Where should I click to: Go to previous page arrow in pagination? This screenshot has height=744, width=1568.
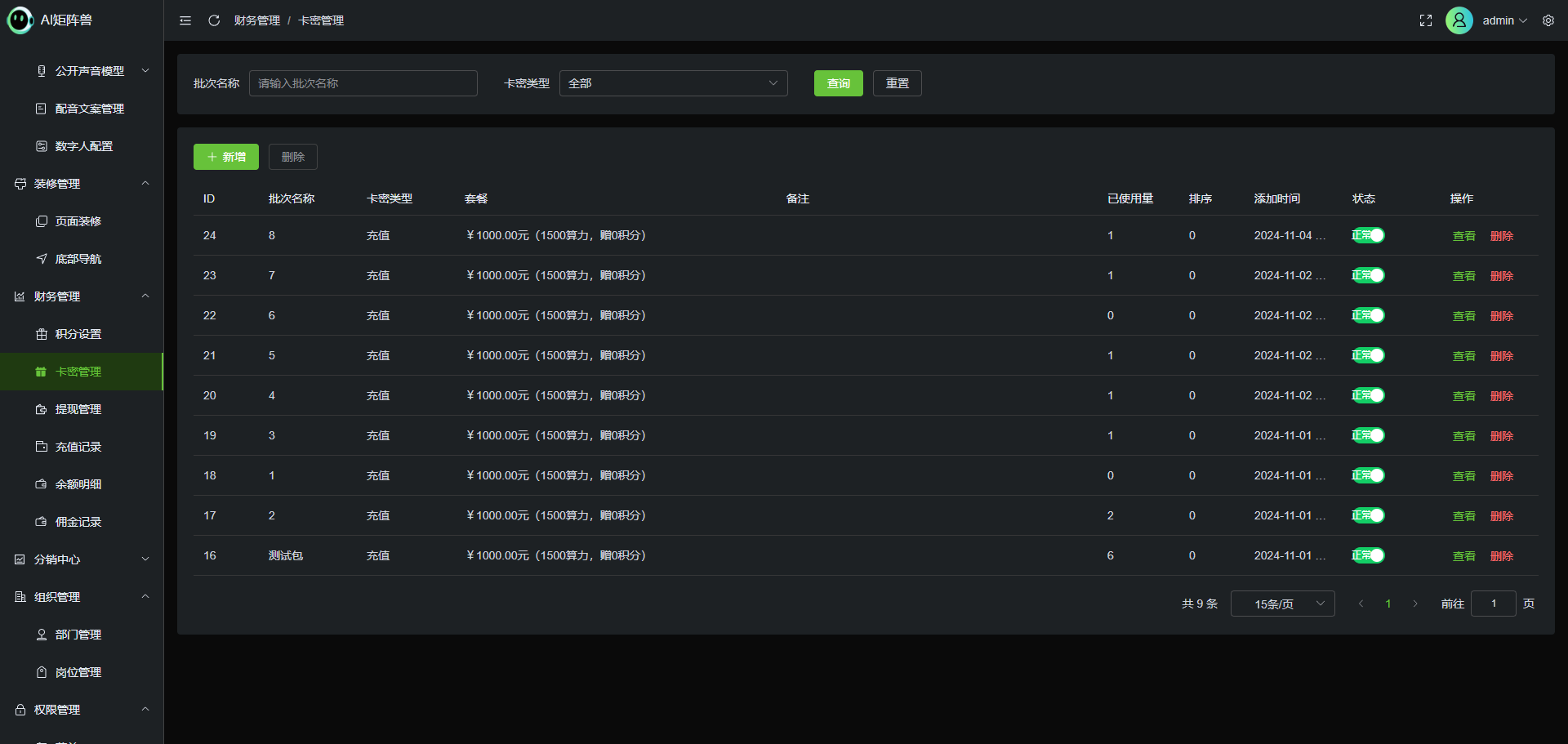[1361, 604]
